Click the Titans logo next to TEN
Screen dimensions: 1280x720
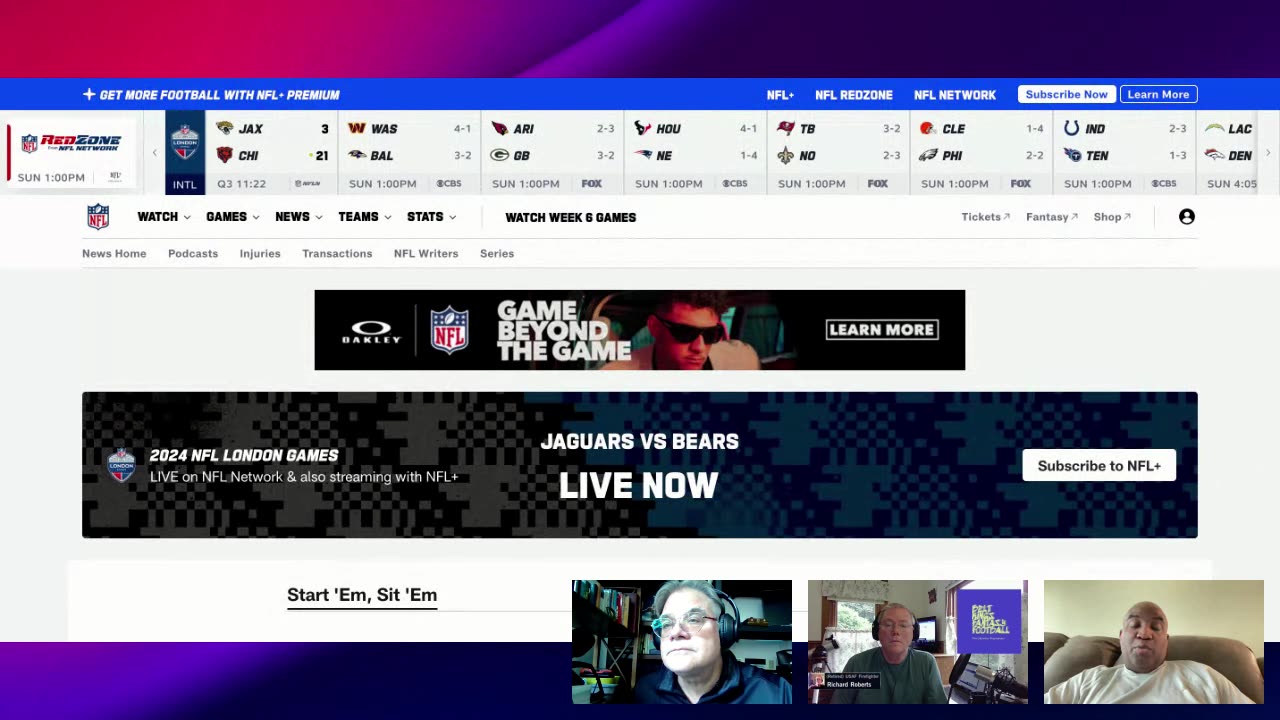coord(1072,155)
